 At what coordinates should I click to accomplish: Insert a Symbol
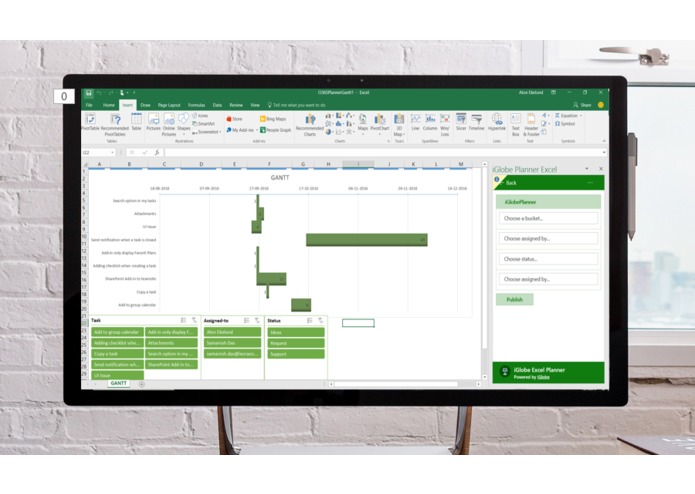[x=565, y=124]
